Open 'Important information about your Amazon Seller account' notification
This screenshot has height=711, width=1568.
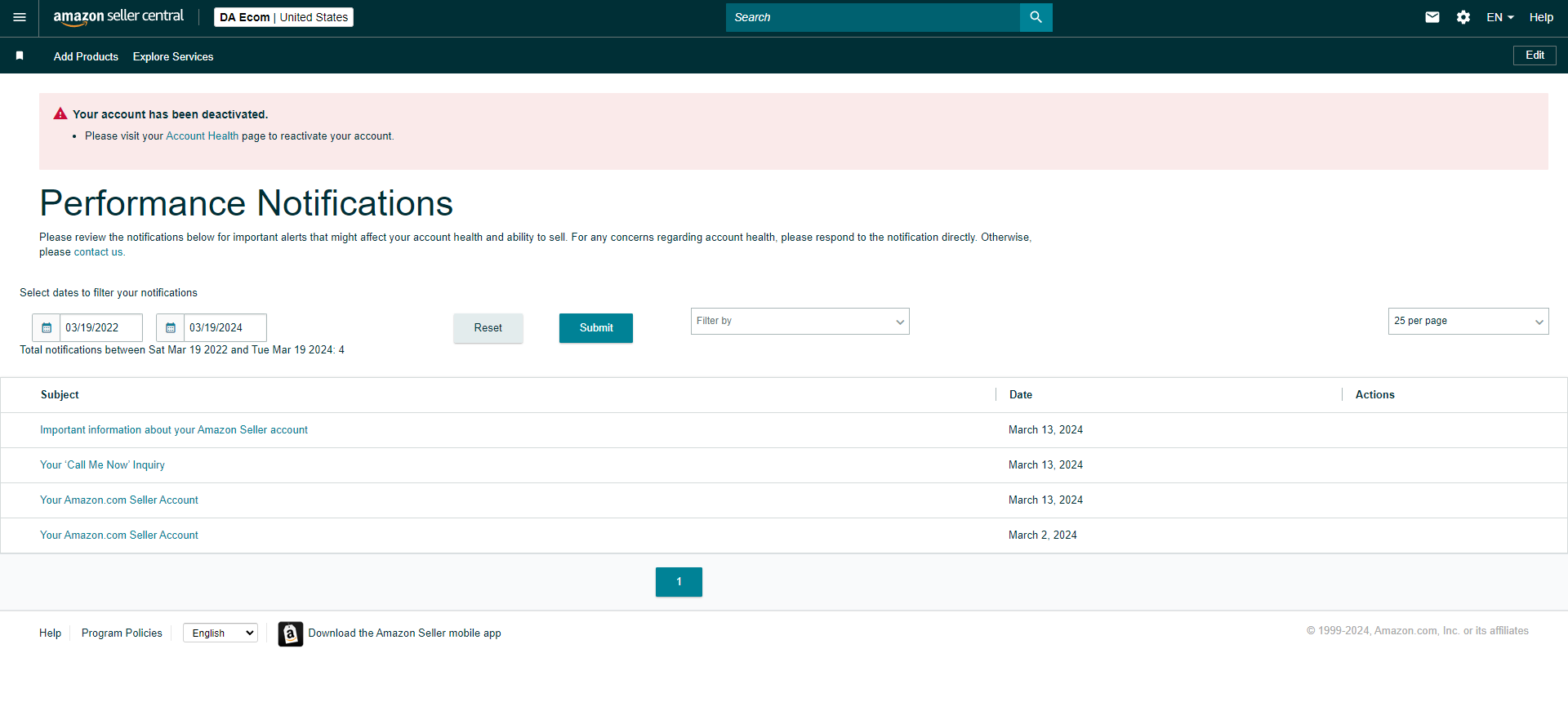174,430
